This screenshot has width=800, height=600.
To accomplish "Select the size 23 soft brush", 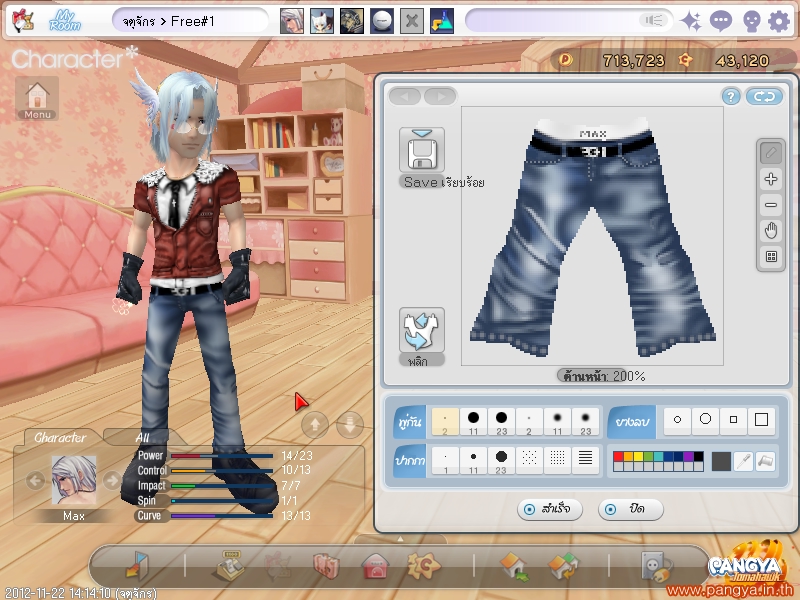I will (585, 421).
